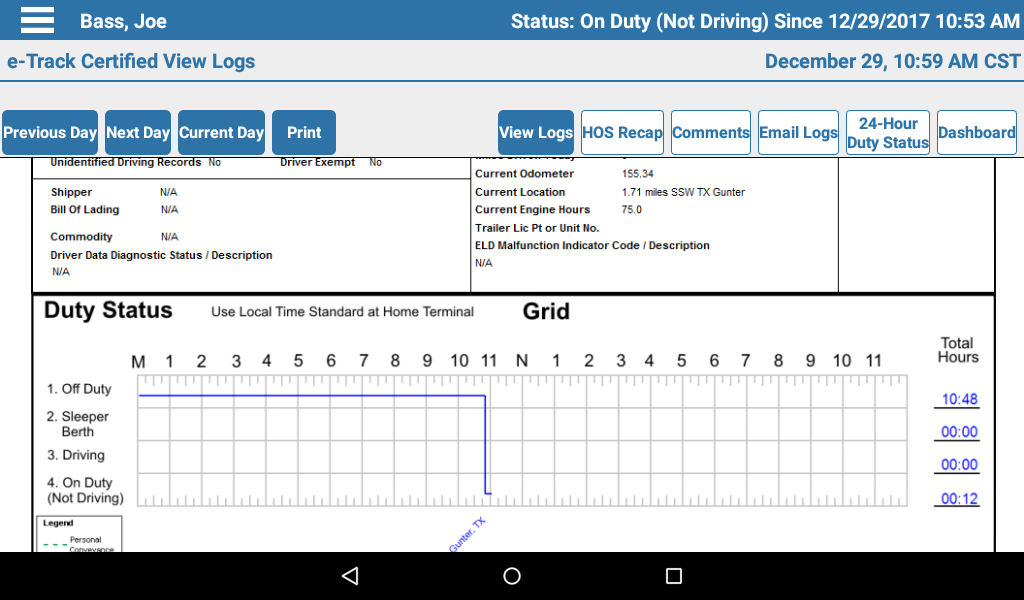This screenshot has width=1024, height=600.
Task: Click Use Local Time Standard at Home Terminal
Action: coord(342,312)
